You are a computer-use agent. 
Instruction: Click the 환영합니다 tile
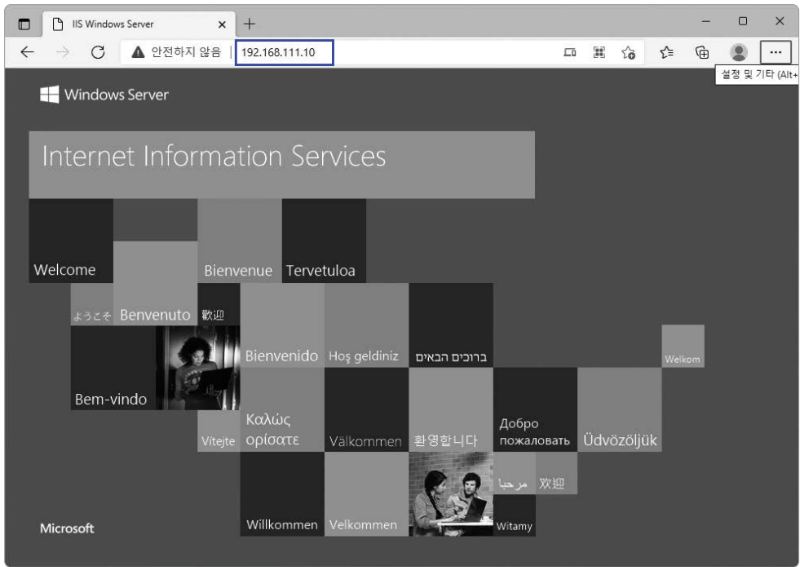click(451, 409)
